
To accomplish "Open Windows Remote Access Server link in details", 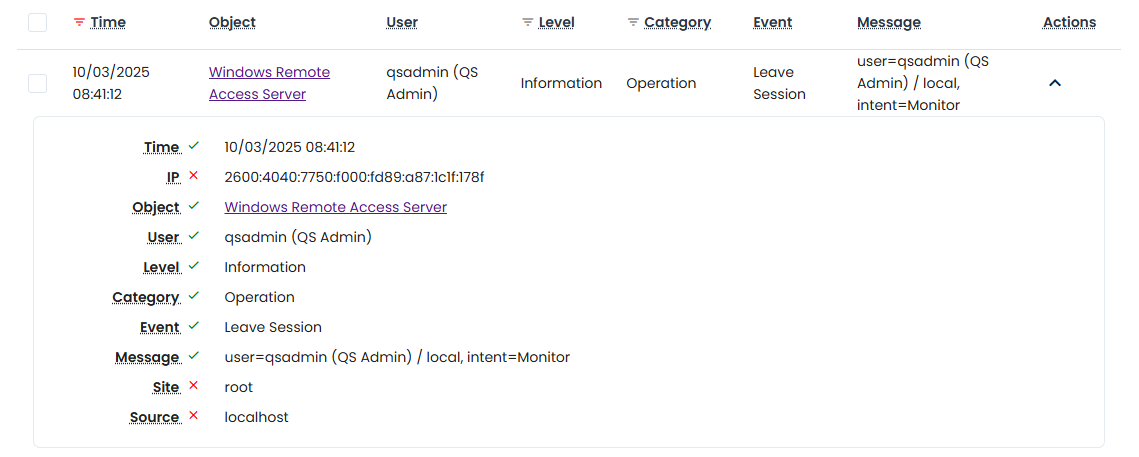I will pos(335,207).
